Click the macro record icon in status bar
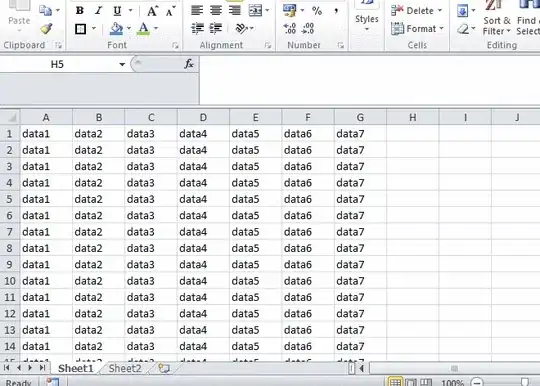540x386 pixels. 53,382
